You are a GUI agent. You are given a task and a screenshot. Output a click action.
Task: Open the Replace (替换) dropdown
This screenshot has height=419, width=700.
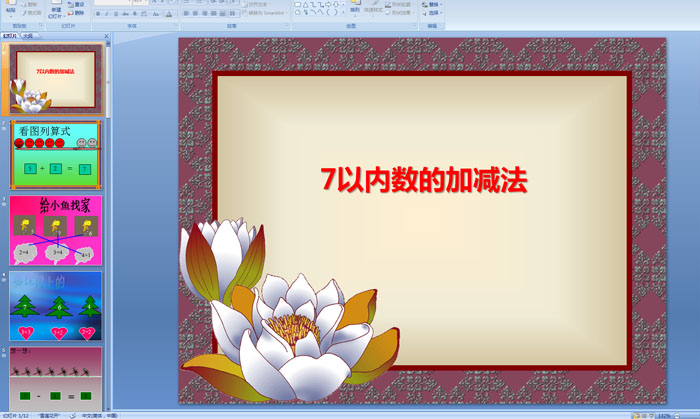[x=432, y=4]
